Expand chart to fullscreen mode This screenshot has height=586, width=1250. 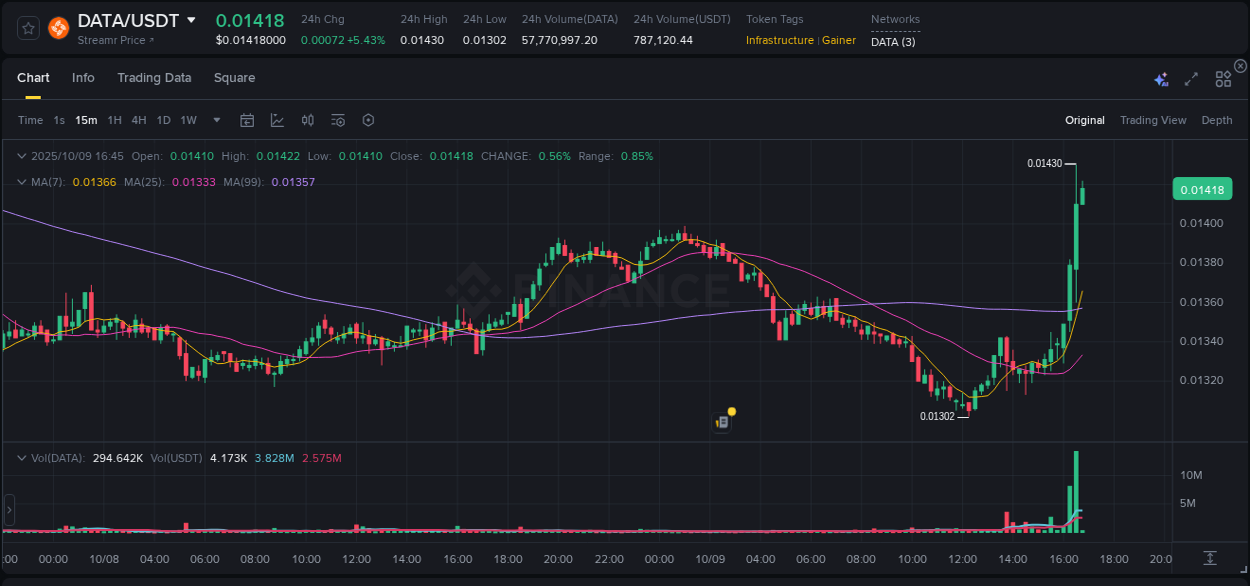pos(1191,78)
